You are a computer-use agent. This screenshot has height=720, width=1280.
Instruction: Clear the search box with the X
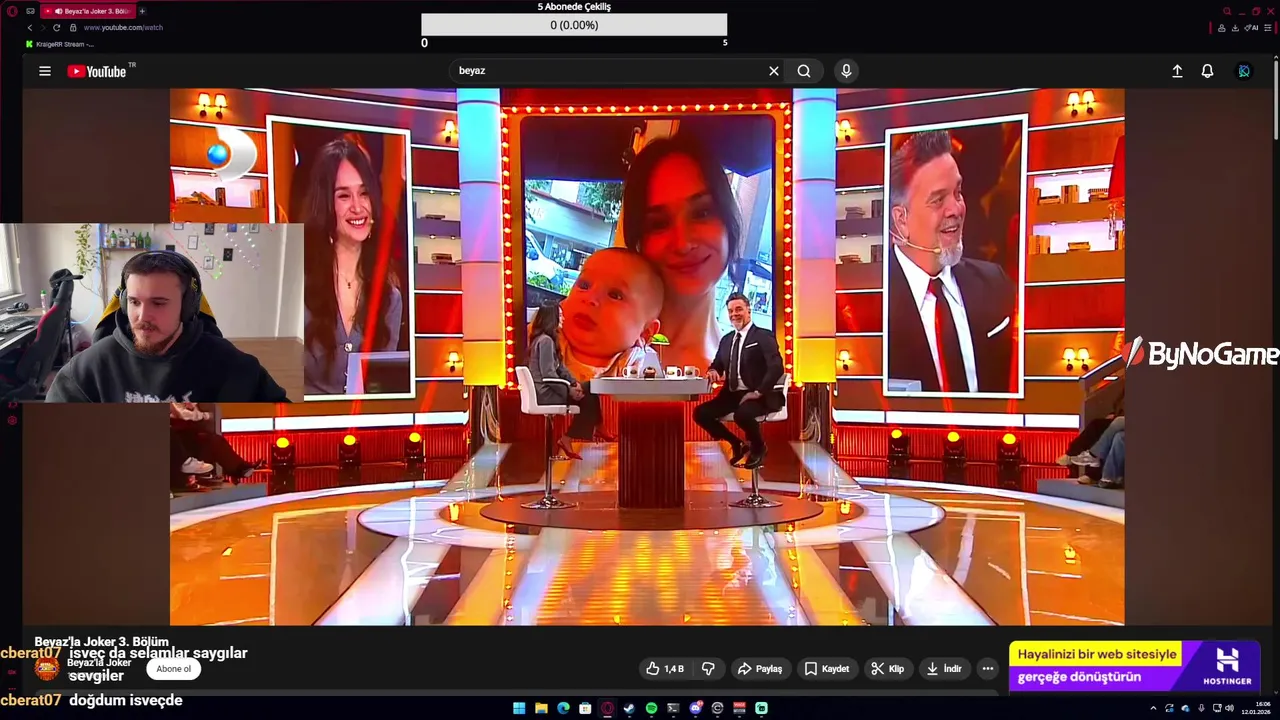773,71
